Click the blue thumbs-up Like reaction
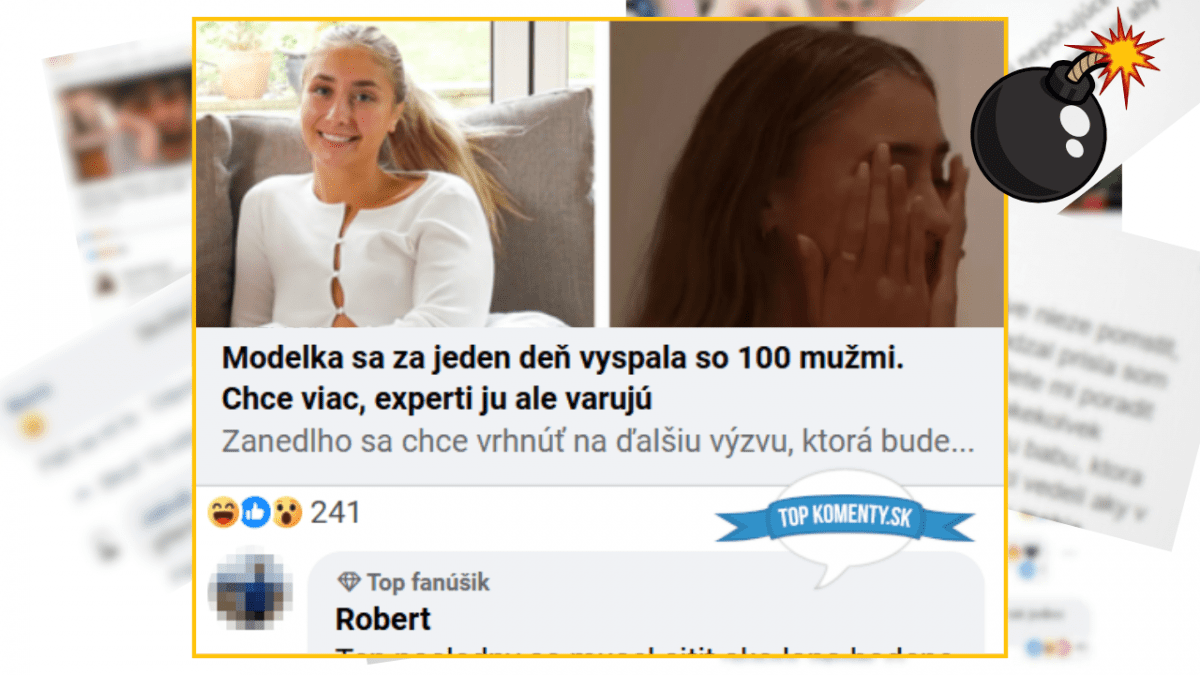Screen dimensions: 1200x675 pos(254,512)
